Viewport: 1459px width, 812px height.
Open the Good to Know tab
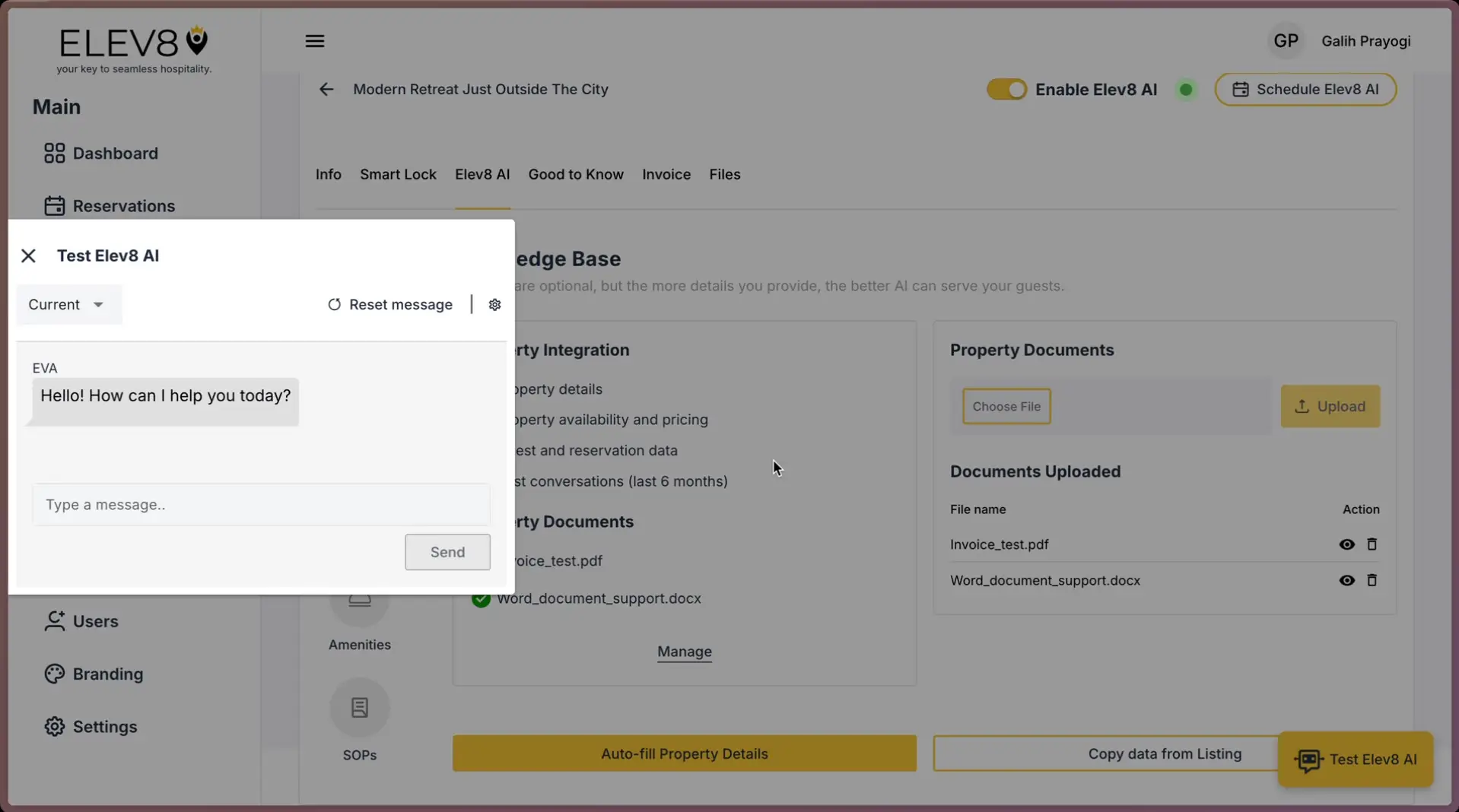pos(575,174)
